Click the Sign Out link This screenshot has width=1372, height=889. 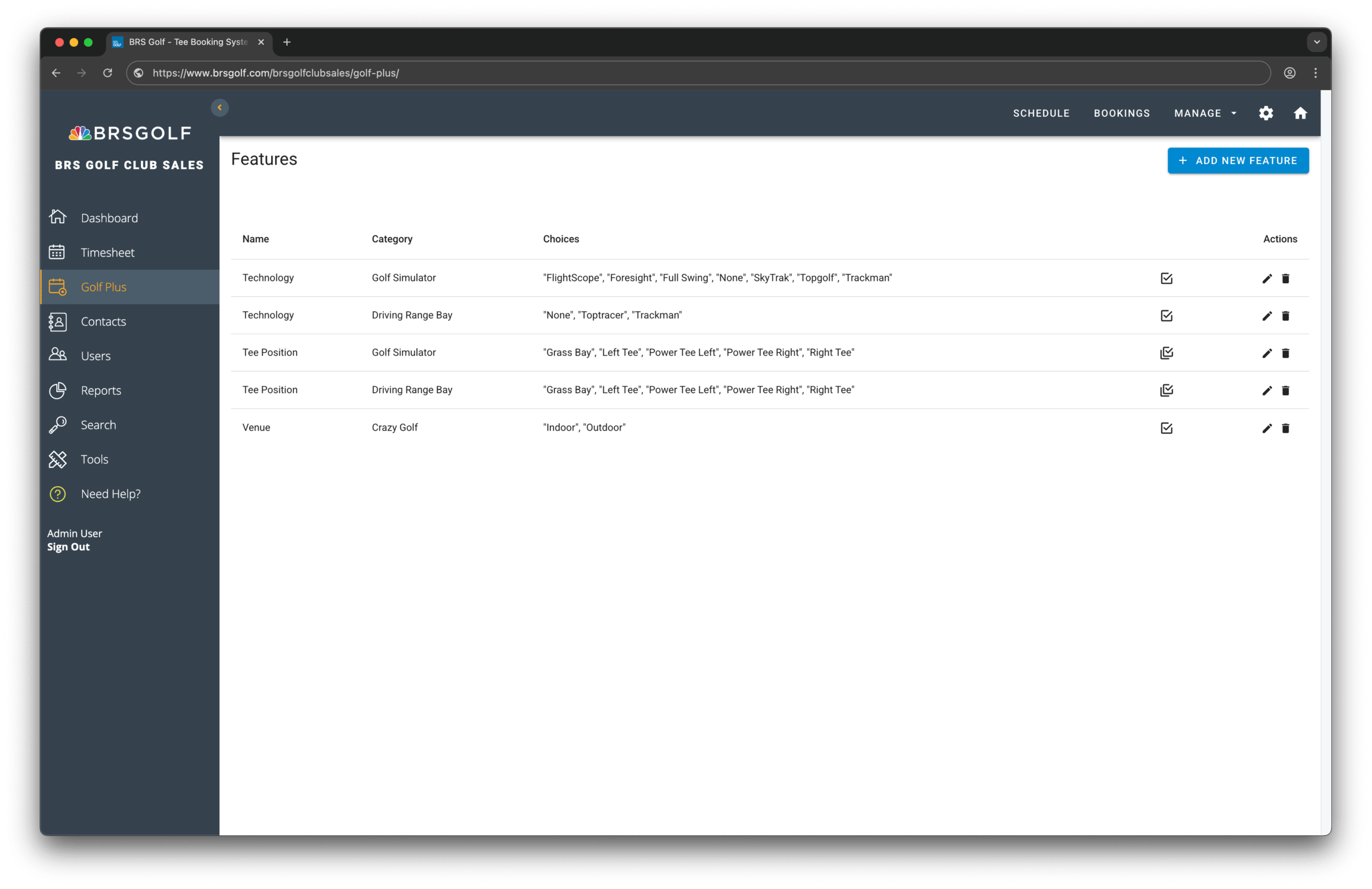click(x=68, y=547)
